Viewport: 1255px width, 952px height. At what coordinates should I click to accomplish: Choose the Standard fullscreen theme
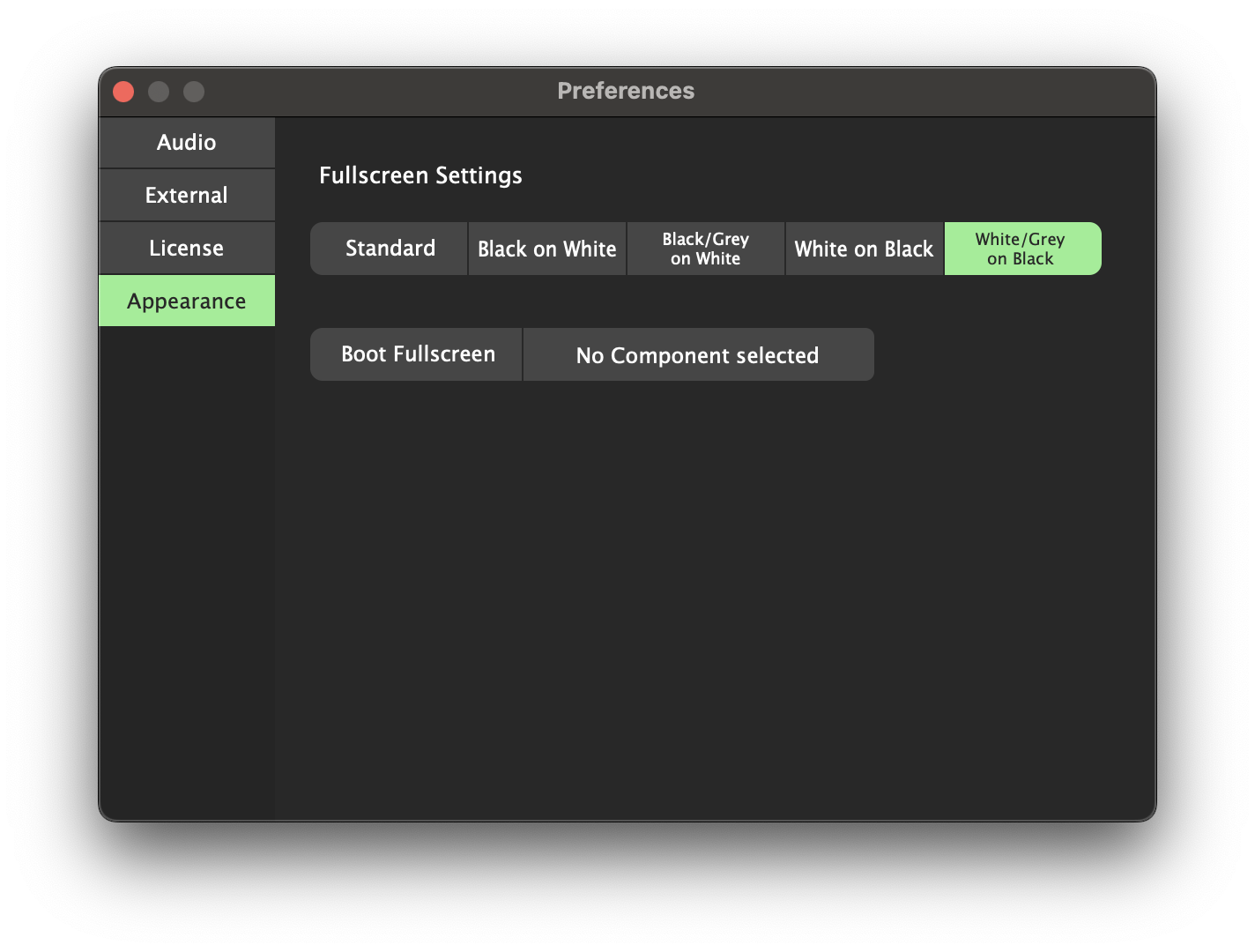(x=390, y=249)
